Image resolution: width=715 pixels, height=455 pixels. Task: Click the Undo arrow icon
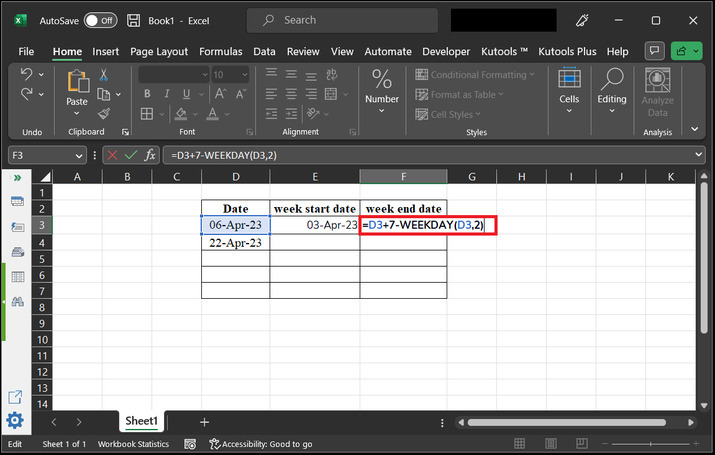(26, 74)
